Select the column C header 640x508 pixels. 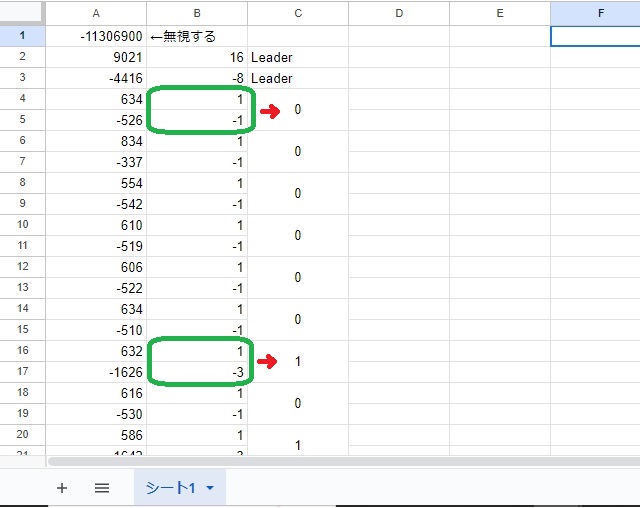coord(298,13)
